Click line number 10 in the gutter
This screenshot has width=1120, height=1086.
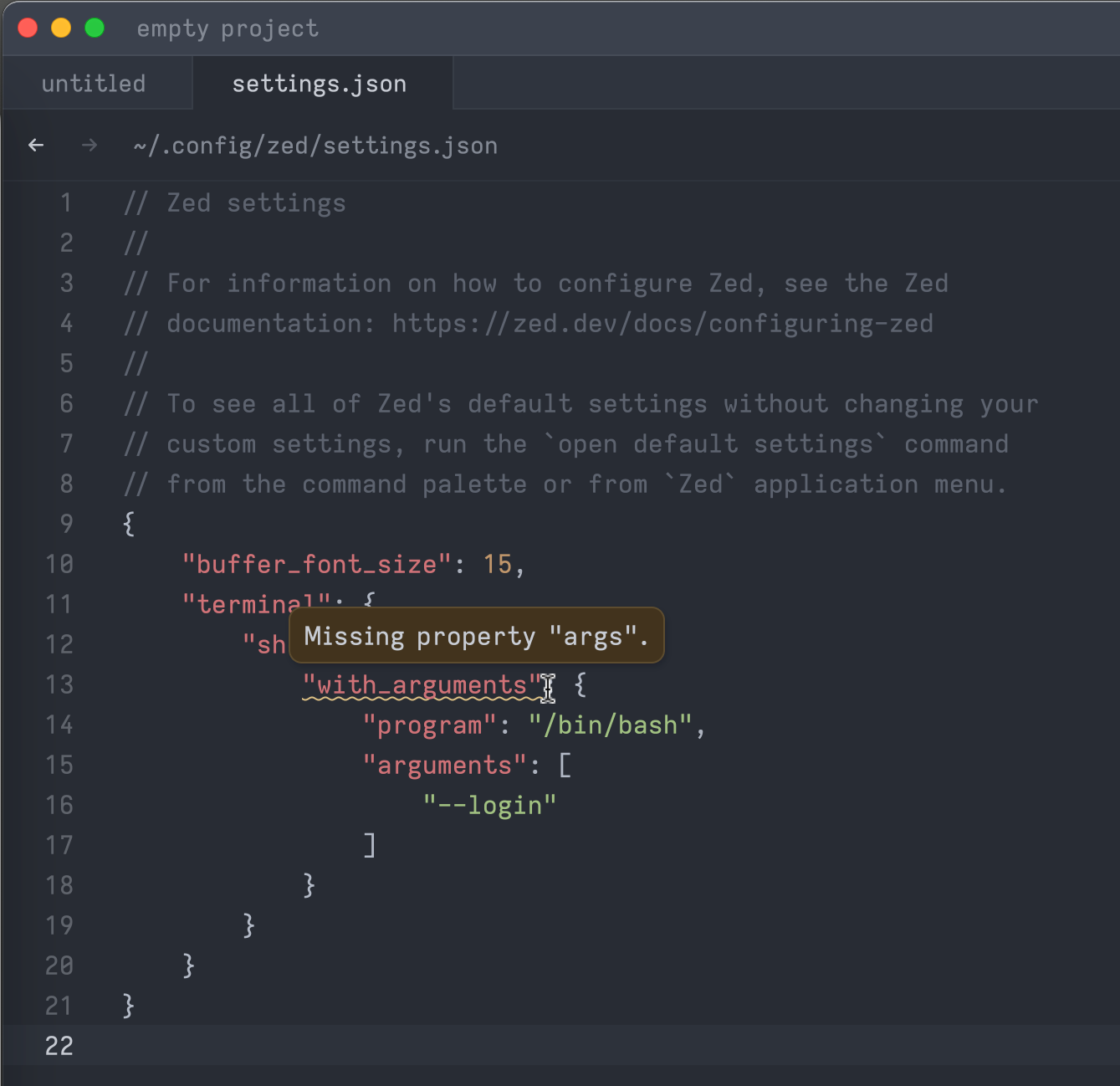point(59,565)
